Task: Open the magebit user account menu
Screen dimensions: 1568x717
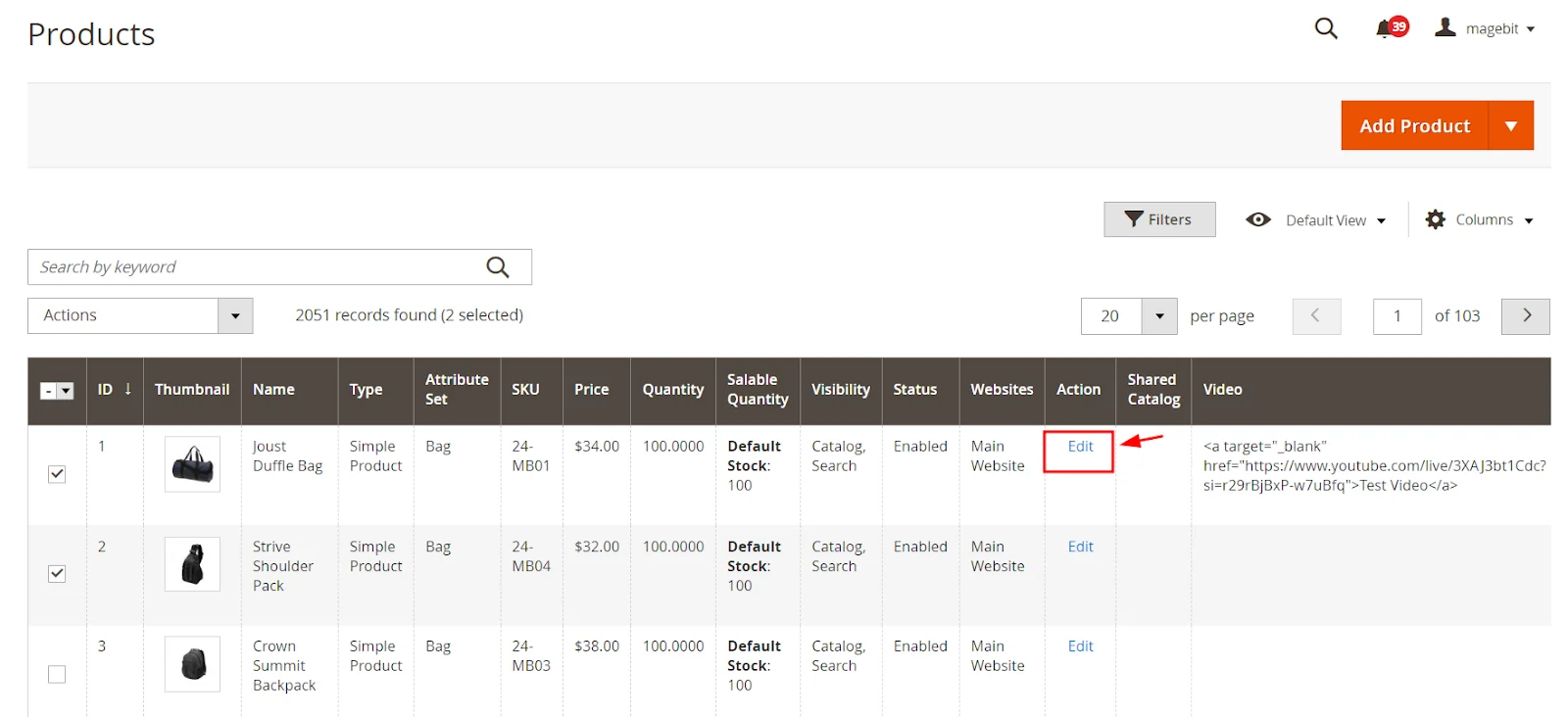Action: point(1484,28)
